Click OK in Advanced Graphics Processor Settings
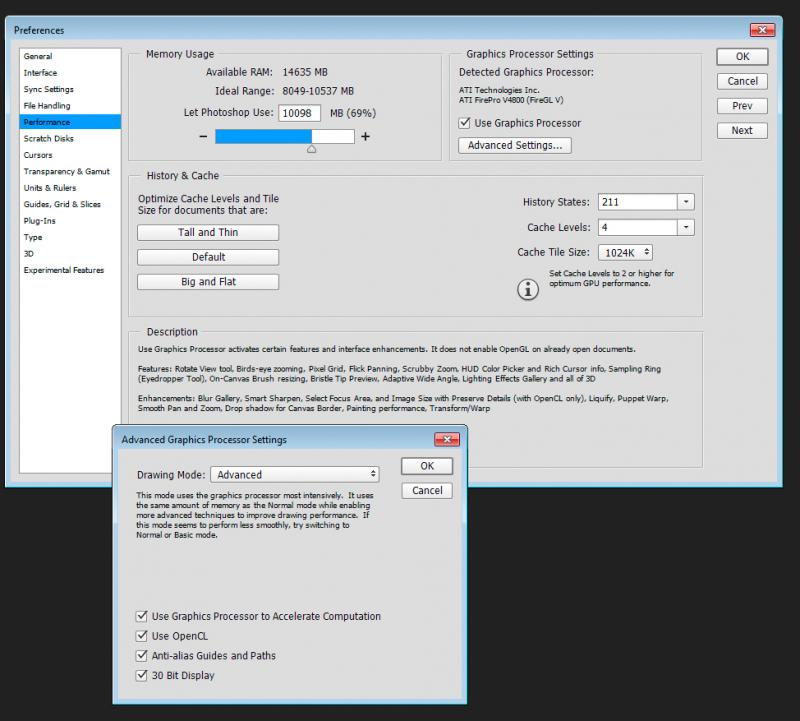The height and width of the screenshot is (721, 800). point(427,466)
